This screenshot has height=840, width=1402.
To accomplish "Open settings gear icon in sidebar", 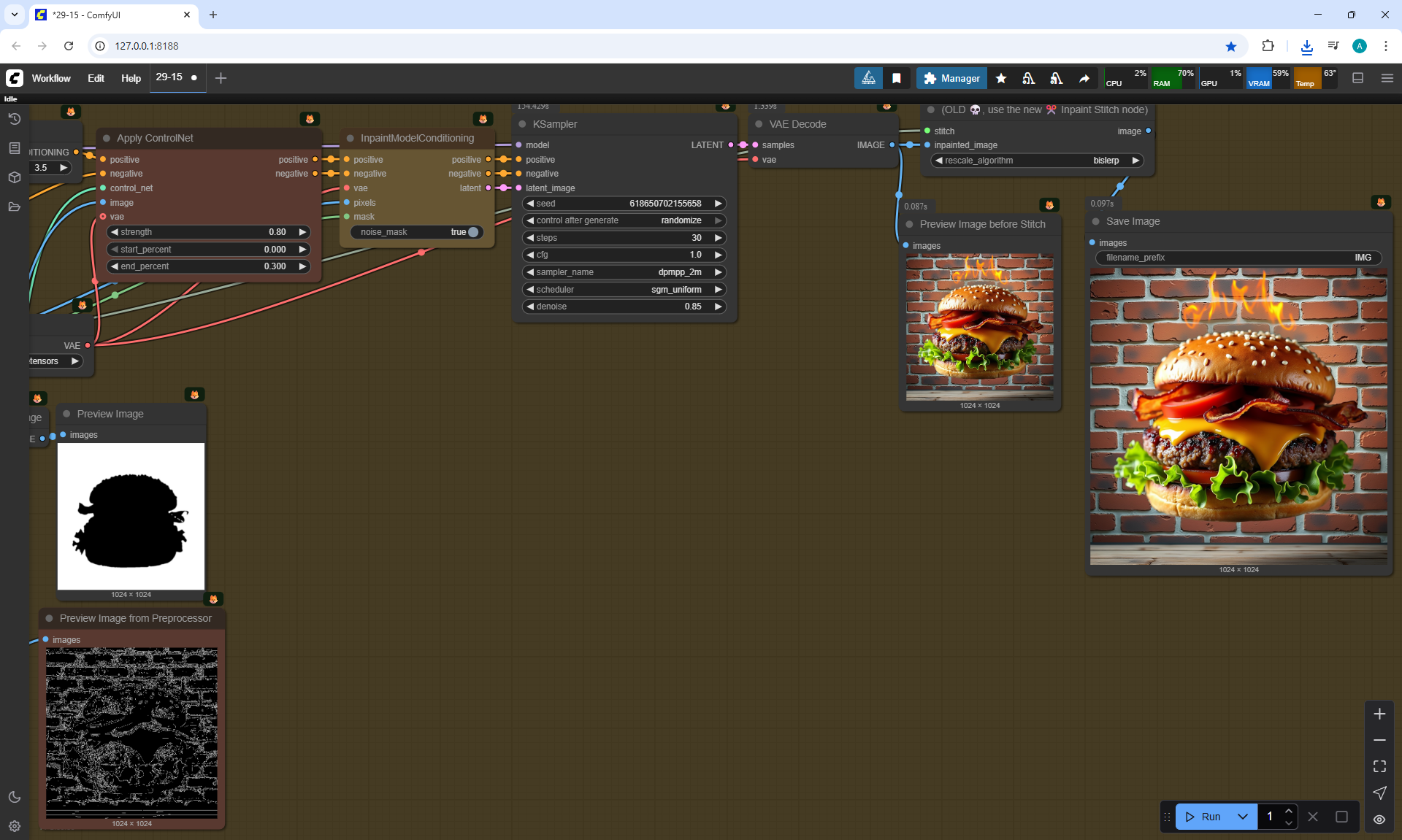I will (x=15, y=826).
